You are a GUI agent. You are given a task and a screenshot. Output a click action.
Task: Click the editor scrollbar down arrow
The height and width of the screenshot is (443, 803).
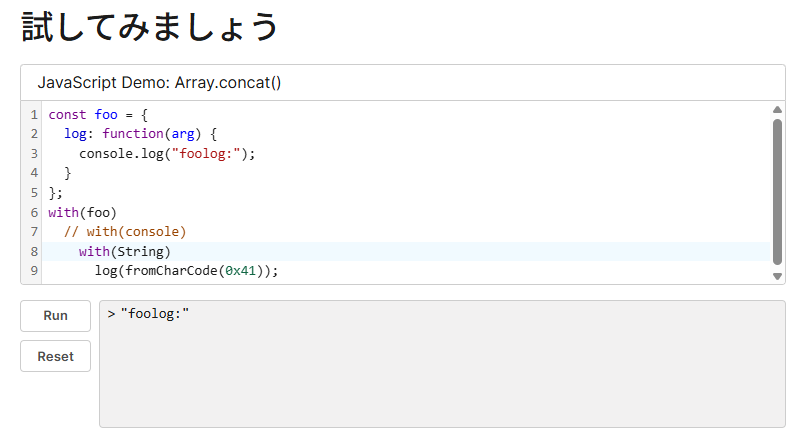pos(777,277)
